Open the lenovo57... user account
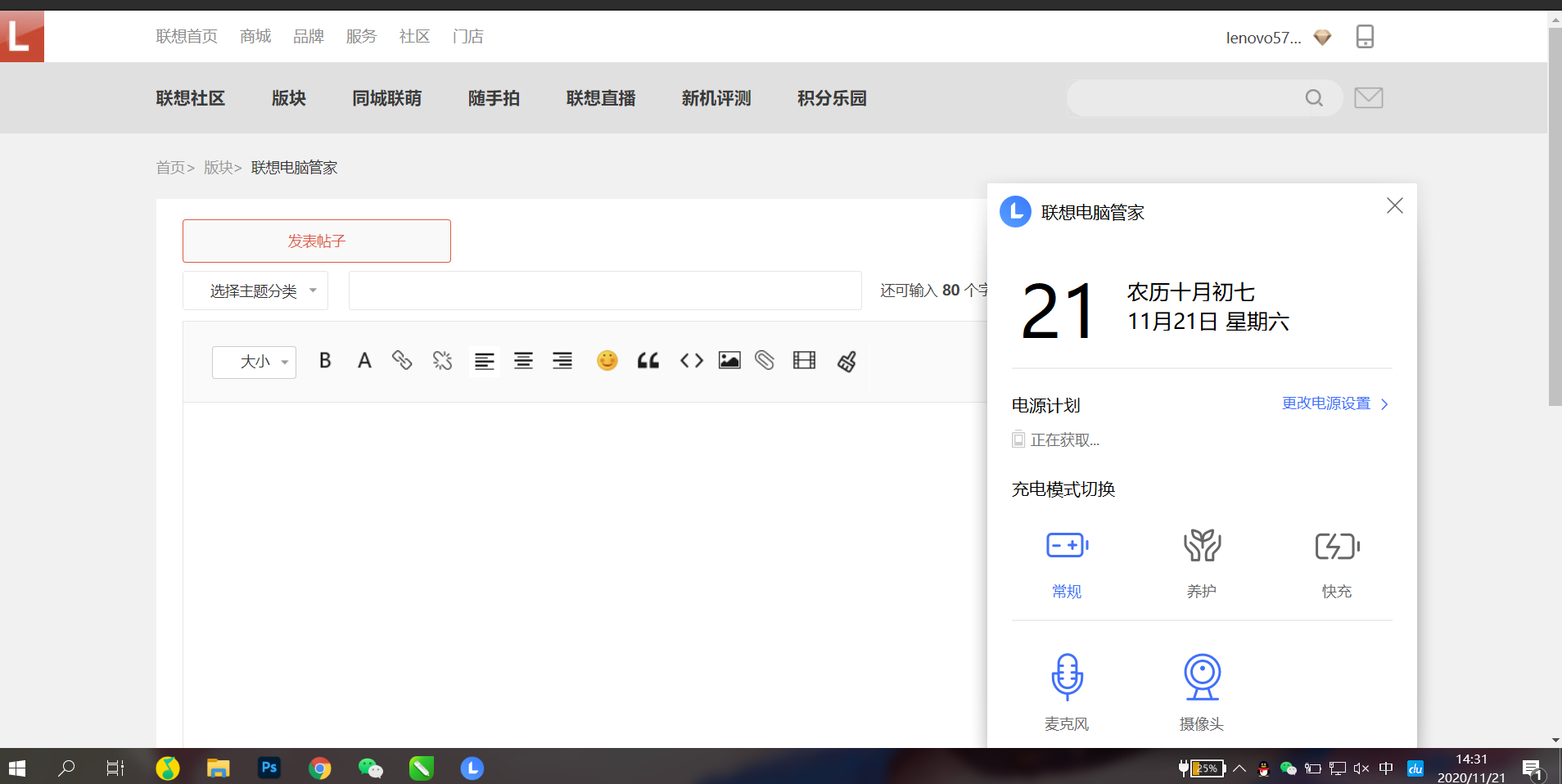This screenshot has height=784, width=1562. pyautogui.click(x=1263, y=38)
